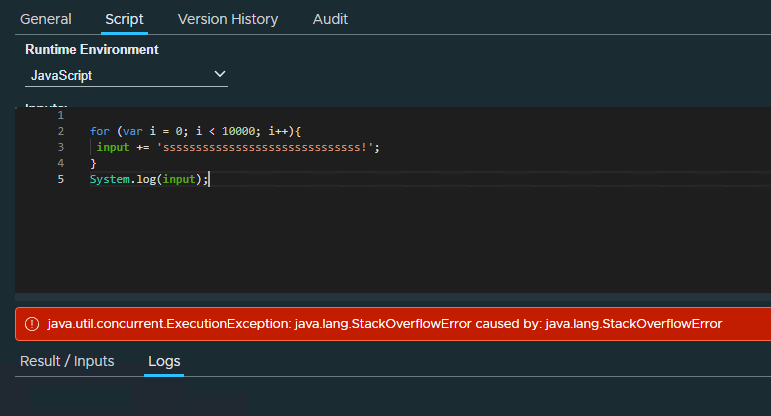Click line number 2 in editor gutter
This screenshot has height=416, width=771.
click(61, 131)
